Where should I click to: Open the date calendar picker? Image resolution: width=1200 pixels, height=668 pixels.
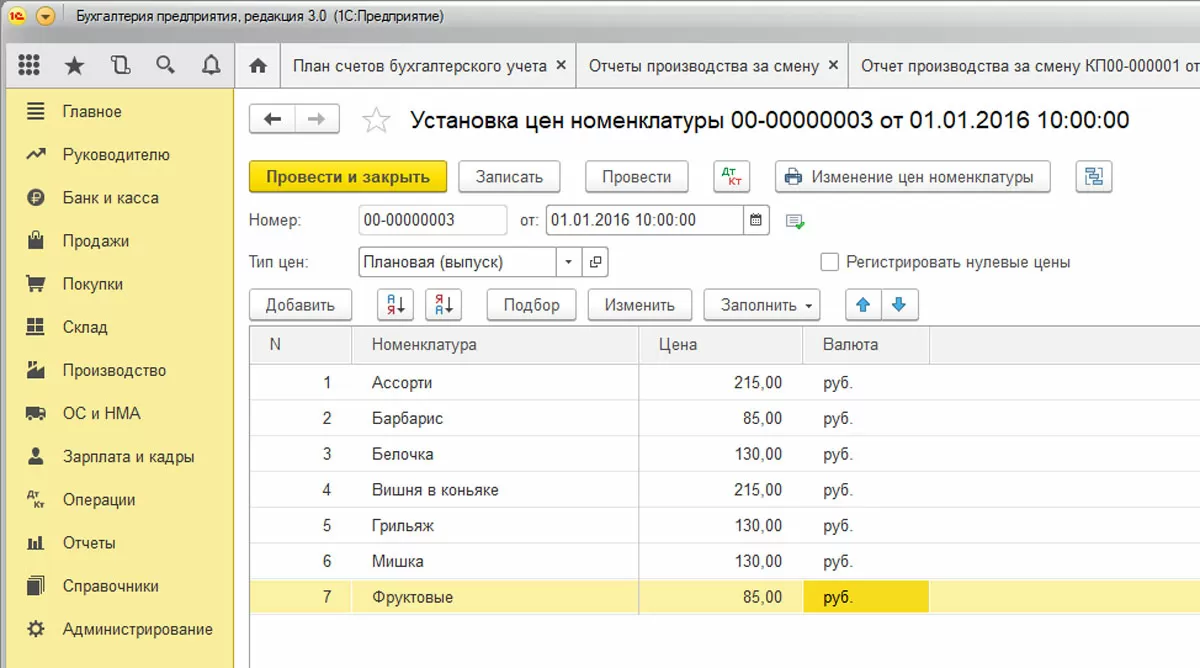click(756, 220)
